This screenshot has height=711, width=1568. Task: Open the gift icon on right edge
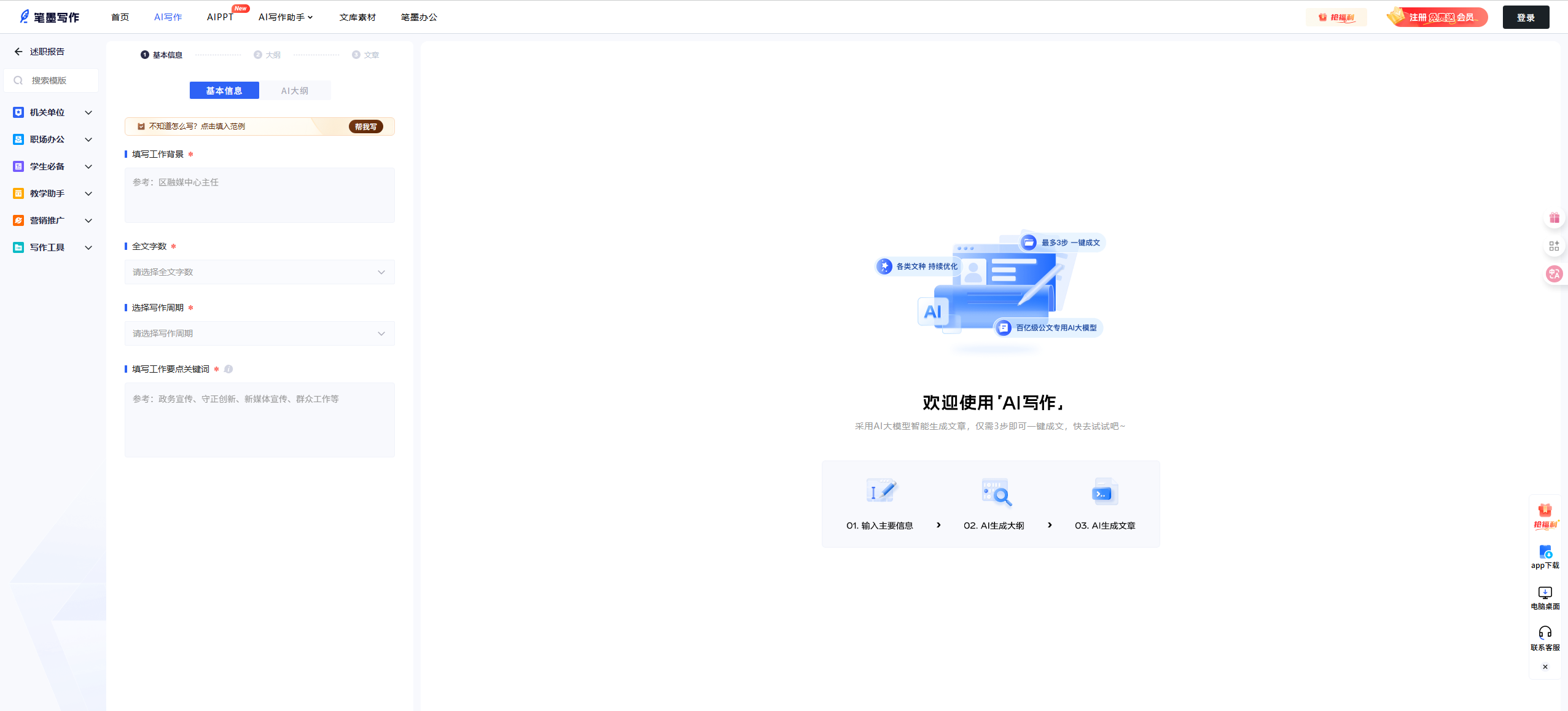1554,218
